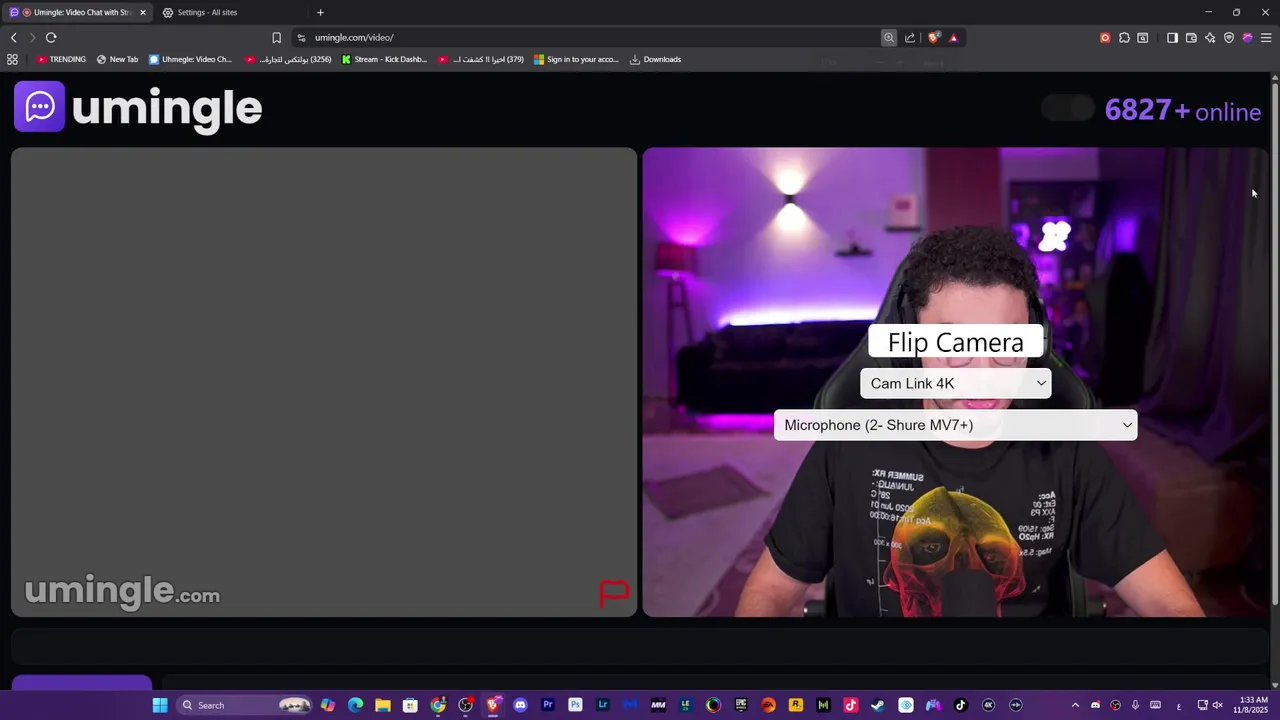This screenshot has width=1280, height=720.
Task: Click the Brave VPN shield icon
Action: [x=1229, y=38]
